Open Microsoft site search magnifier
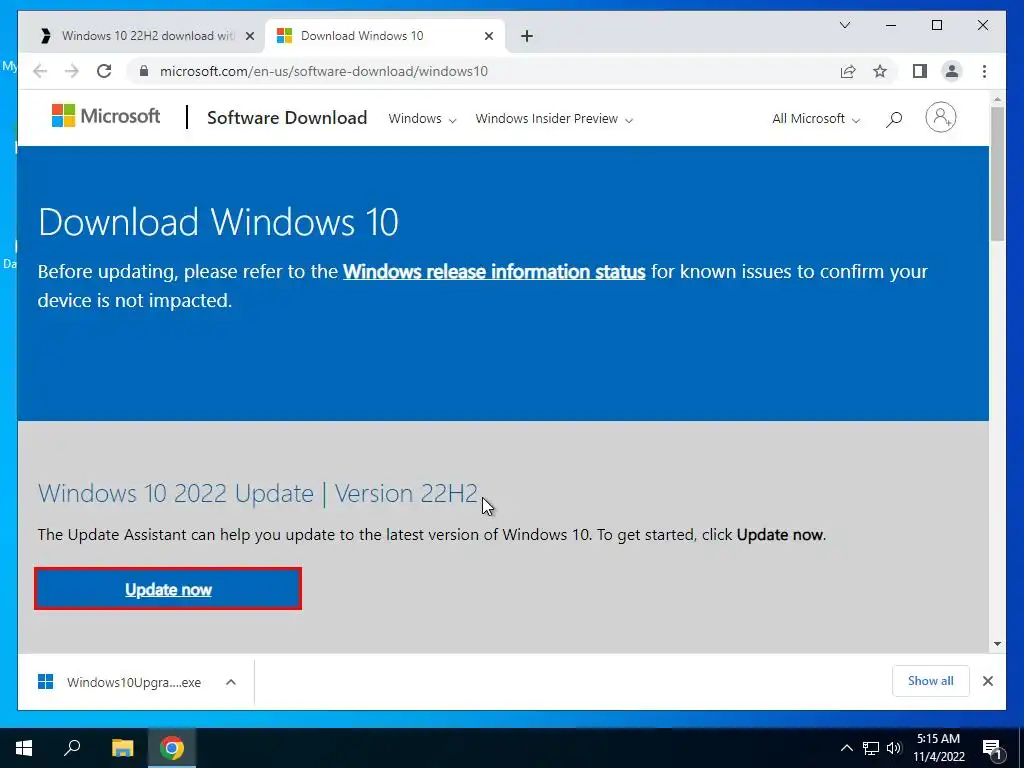 coord(894,119)
